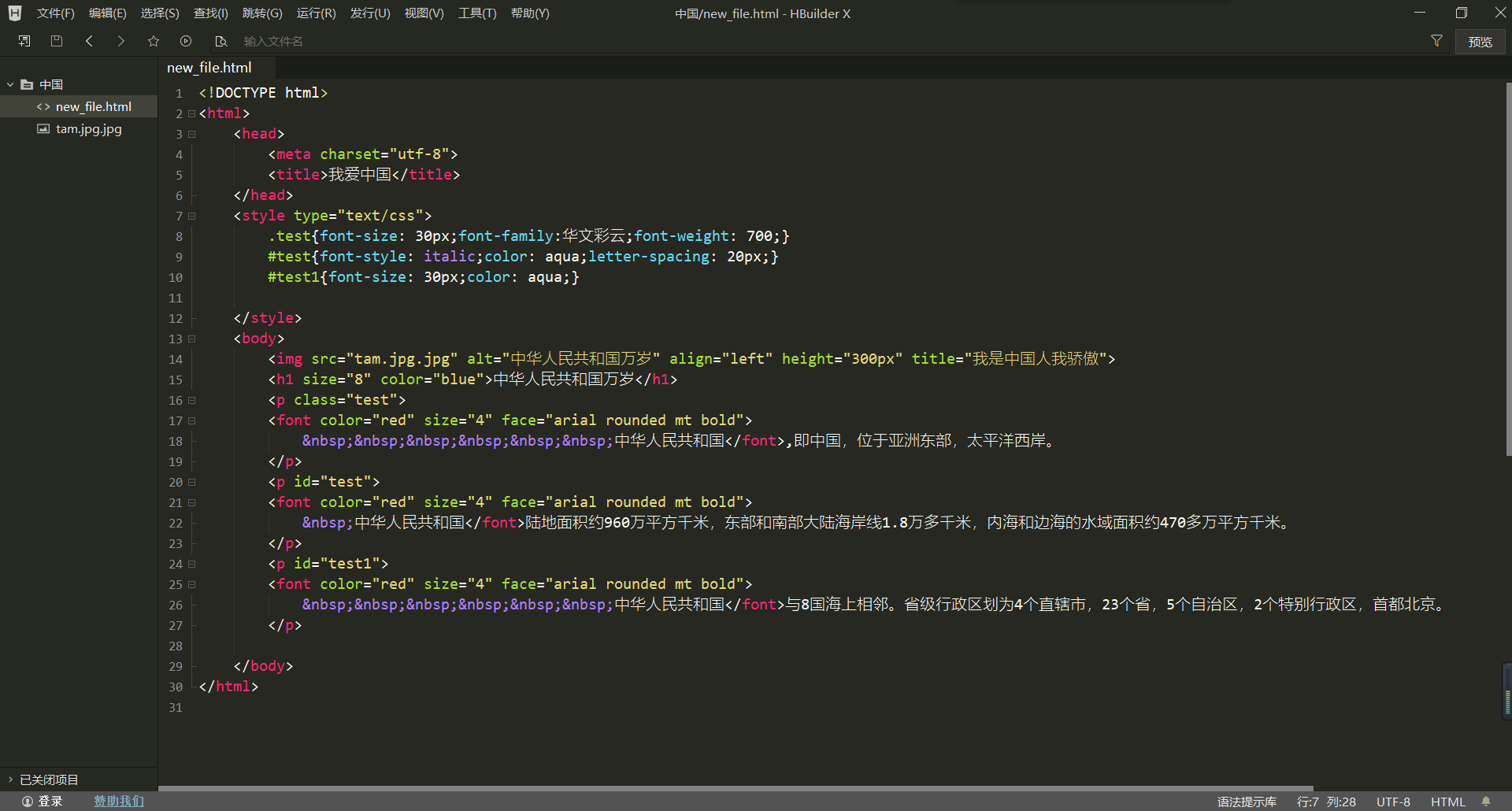This screenshot has height=811, width=1512.
Task: Collapse the 中国 project folder chevron
Action: (10, 84)
